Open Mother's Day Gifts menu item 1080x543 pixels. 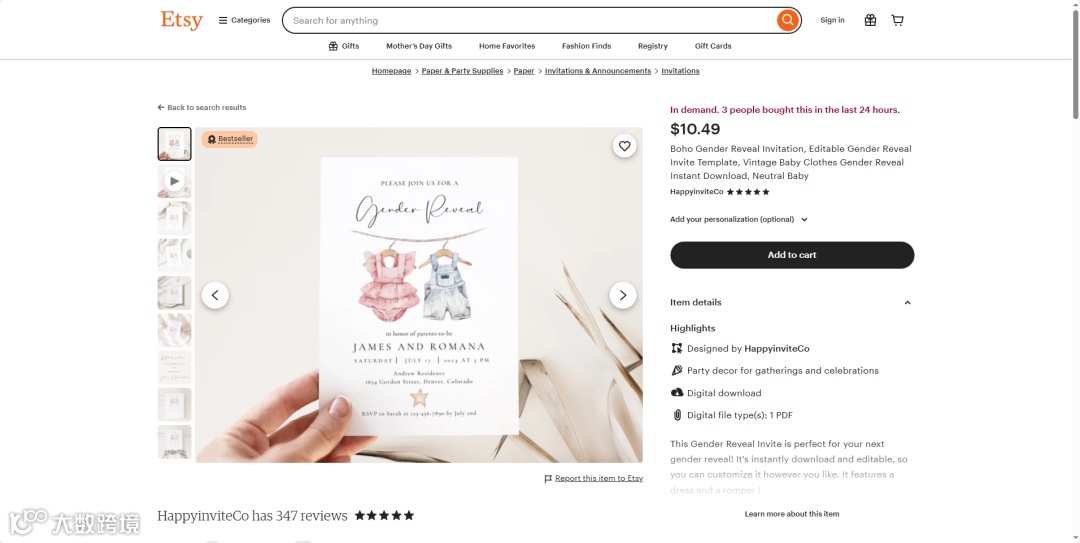419,46
